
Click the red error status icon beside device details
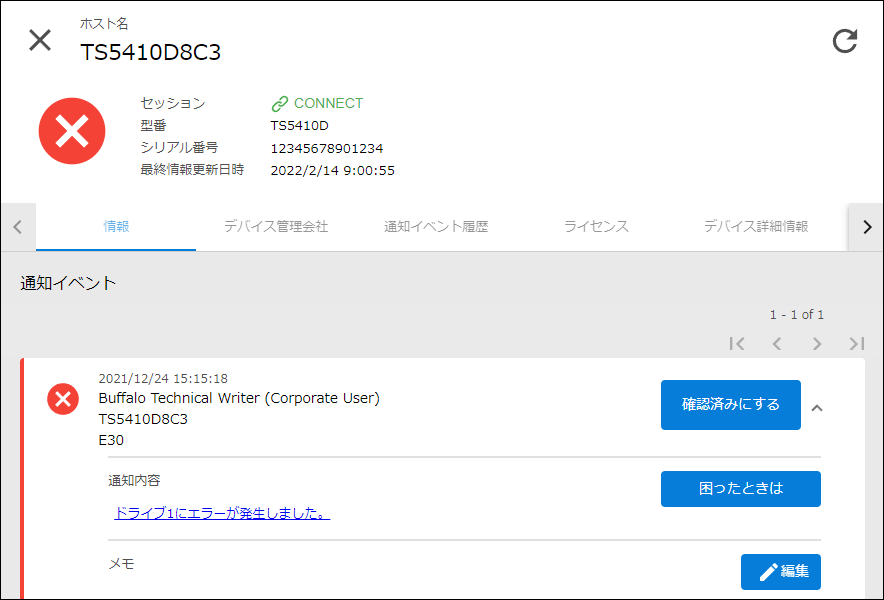[x=71, y=130]
